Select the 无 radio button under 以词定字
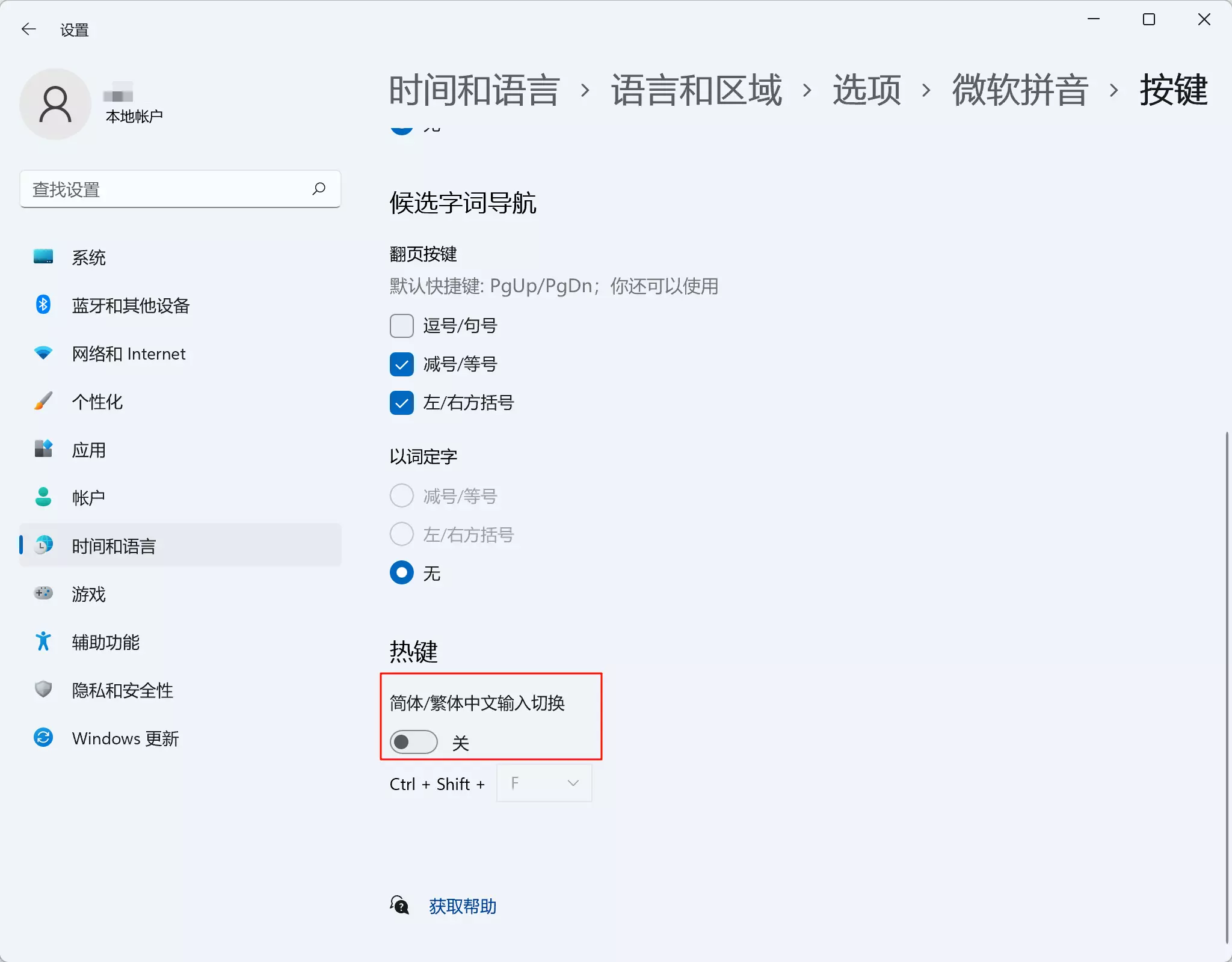 pos(401,572)
